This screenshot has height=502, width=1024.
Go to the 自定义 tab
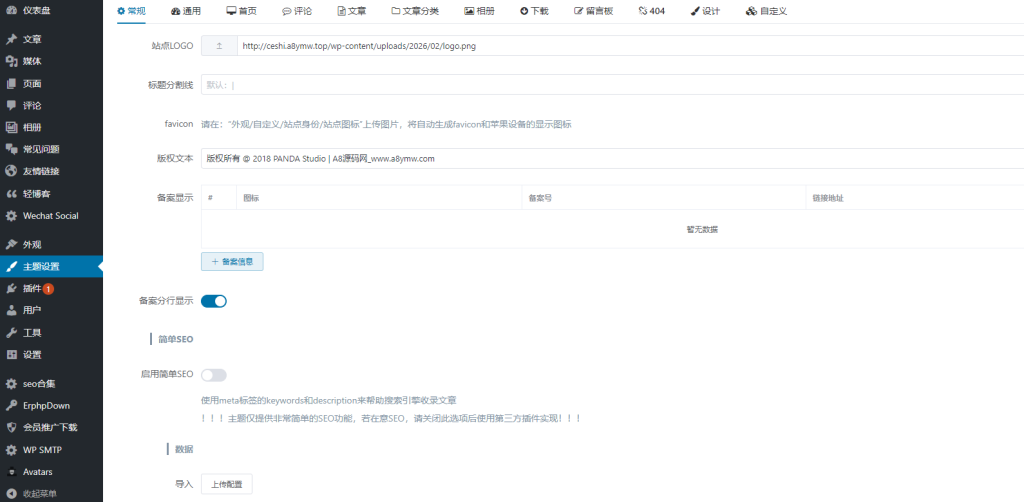tap(766, 11)
